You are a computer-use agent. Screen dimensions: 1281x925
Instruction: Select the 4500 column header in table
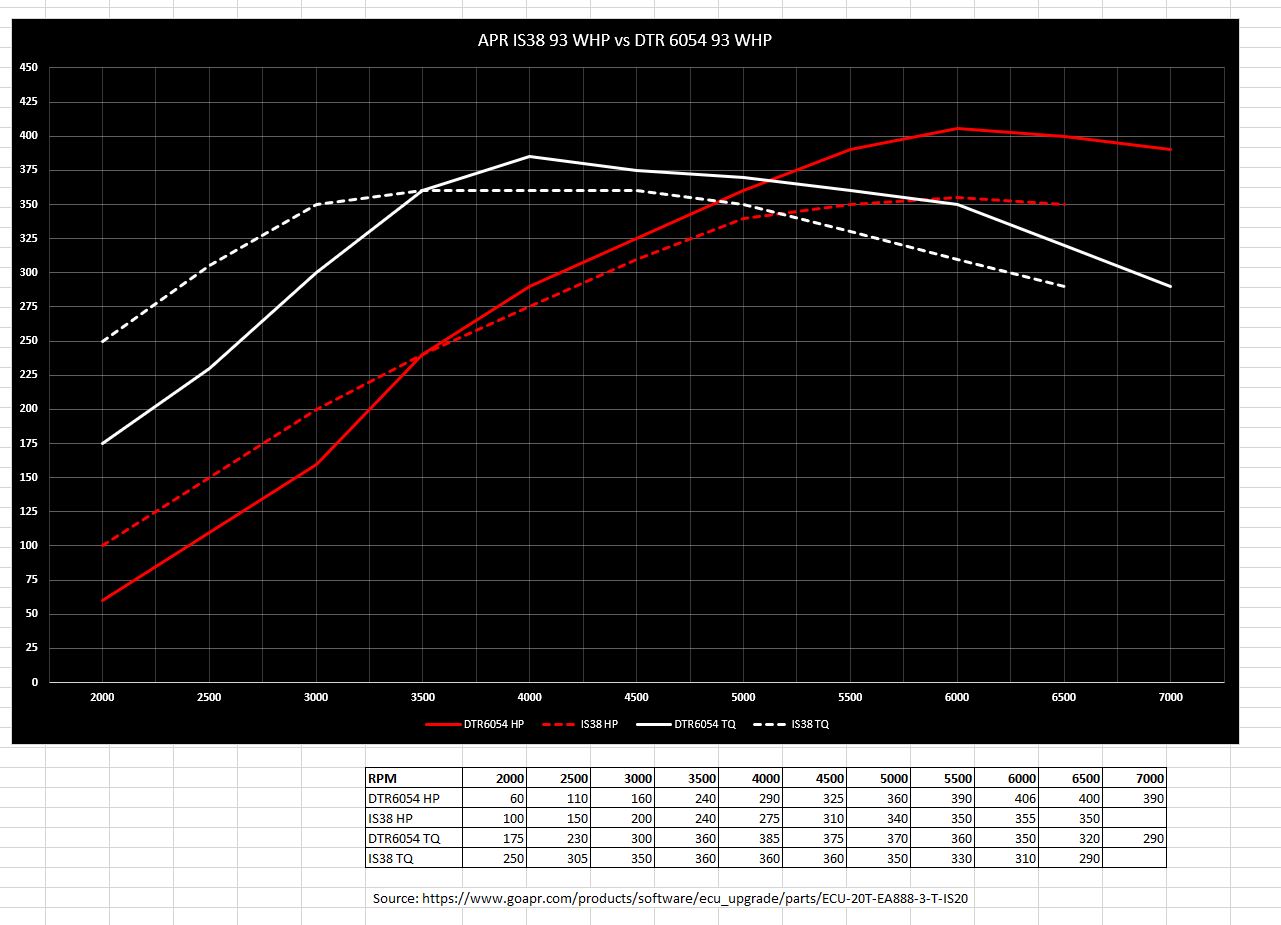(815, 778)
